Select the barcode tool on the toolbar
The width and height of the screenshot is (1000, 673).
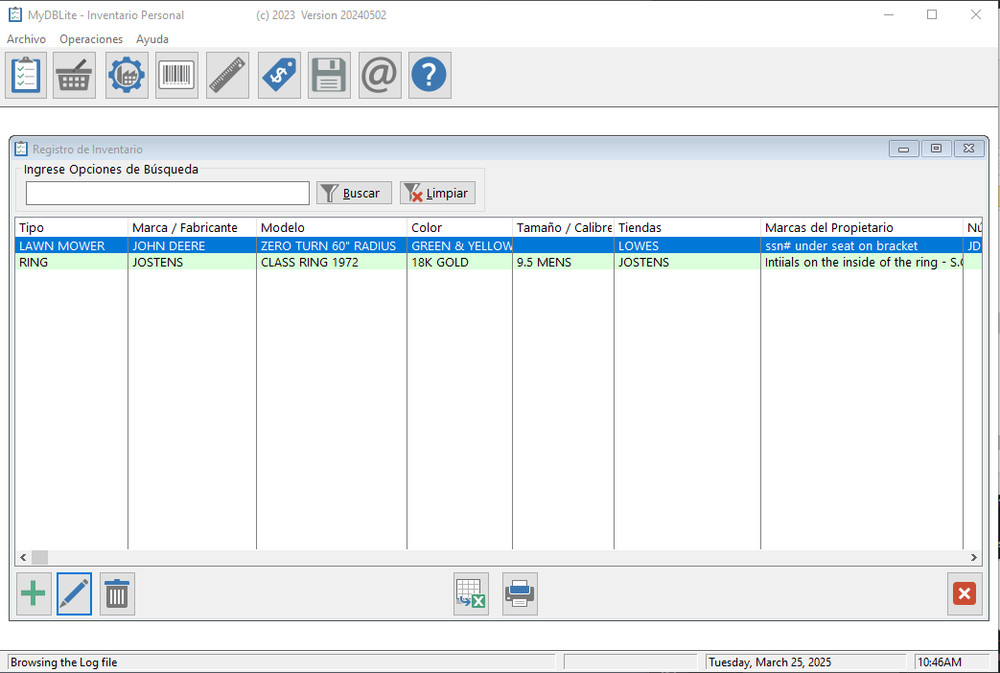click(x=176, y=75)
